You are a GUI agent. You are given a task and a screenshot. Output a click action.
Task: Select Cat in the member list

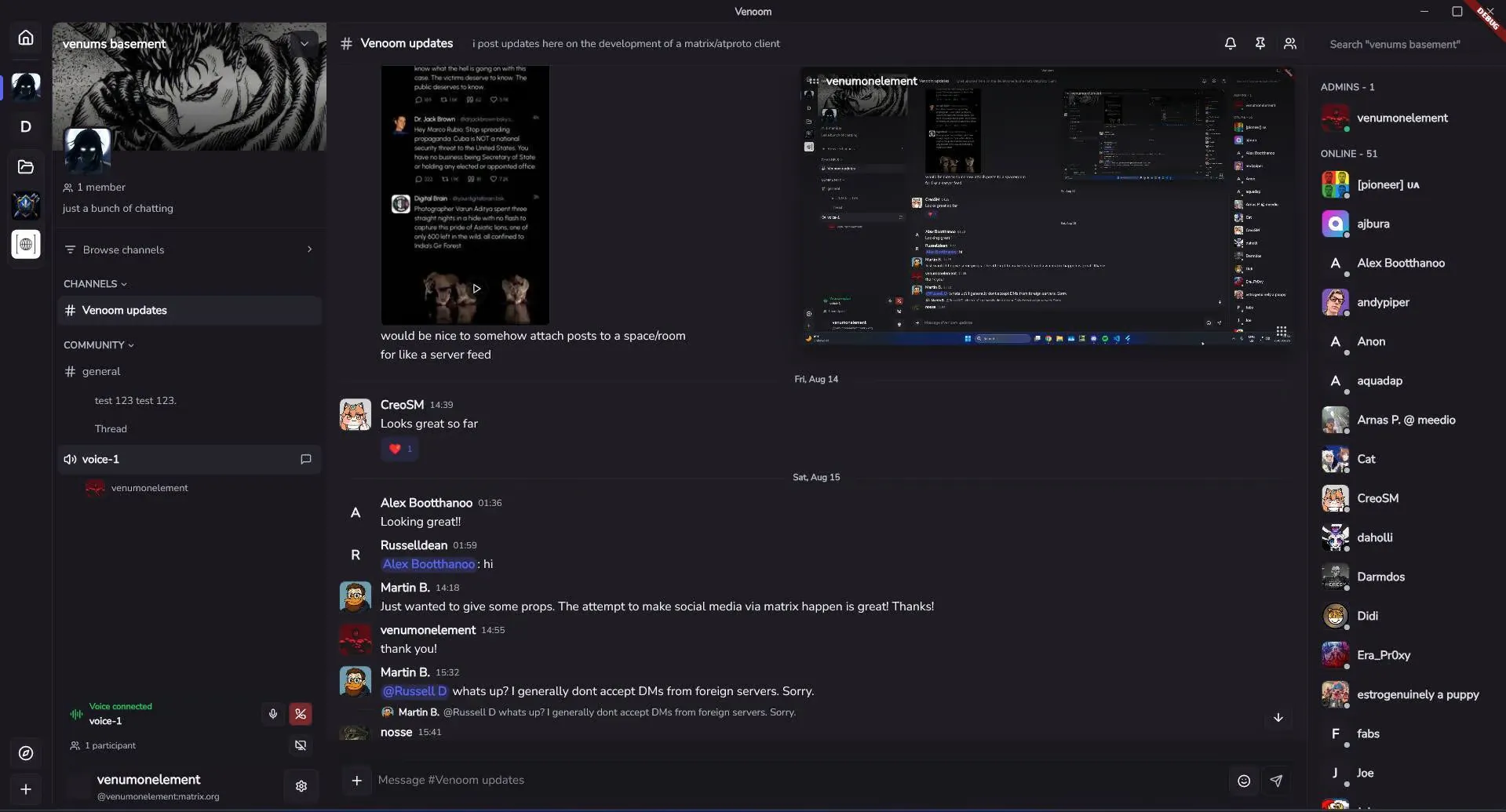tap(1405, 460)
